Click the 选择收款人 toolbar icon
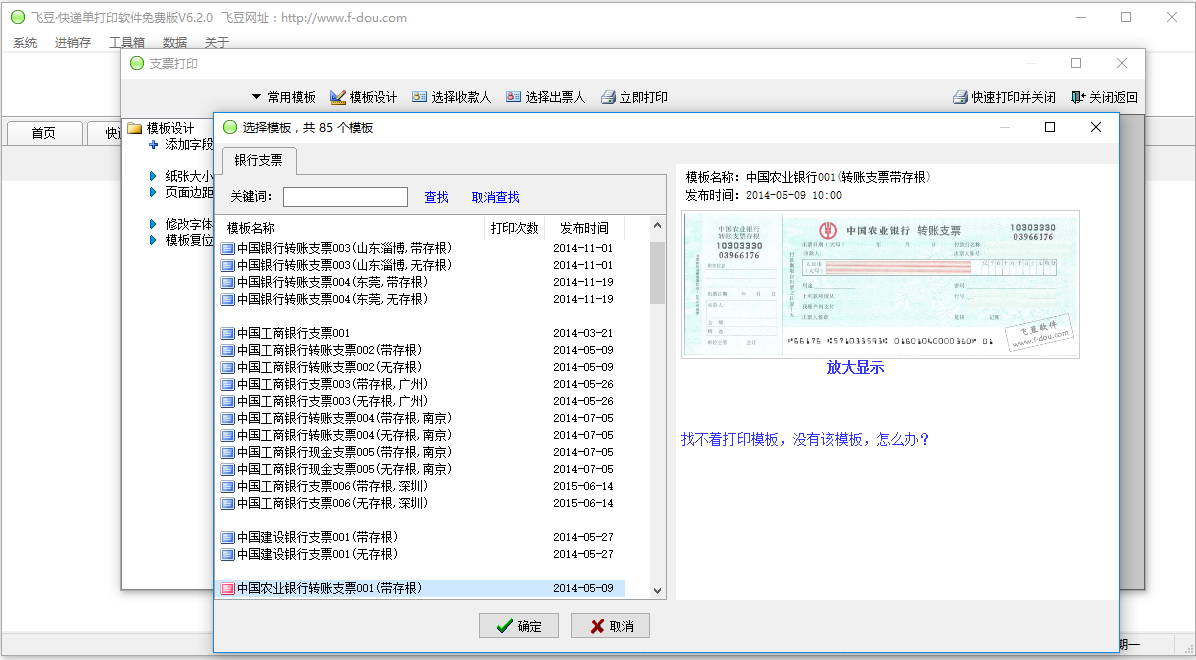This screenshot has height=660, width=1196. [x=419, y=98]
